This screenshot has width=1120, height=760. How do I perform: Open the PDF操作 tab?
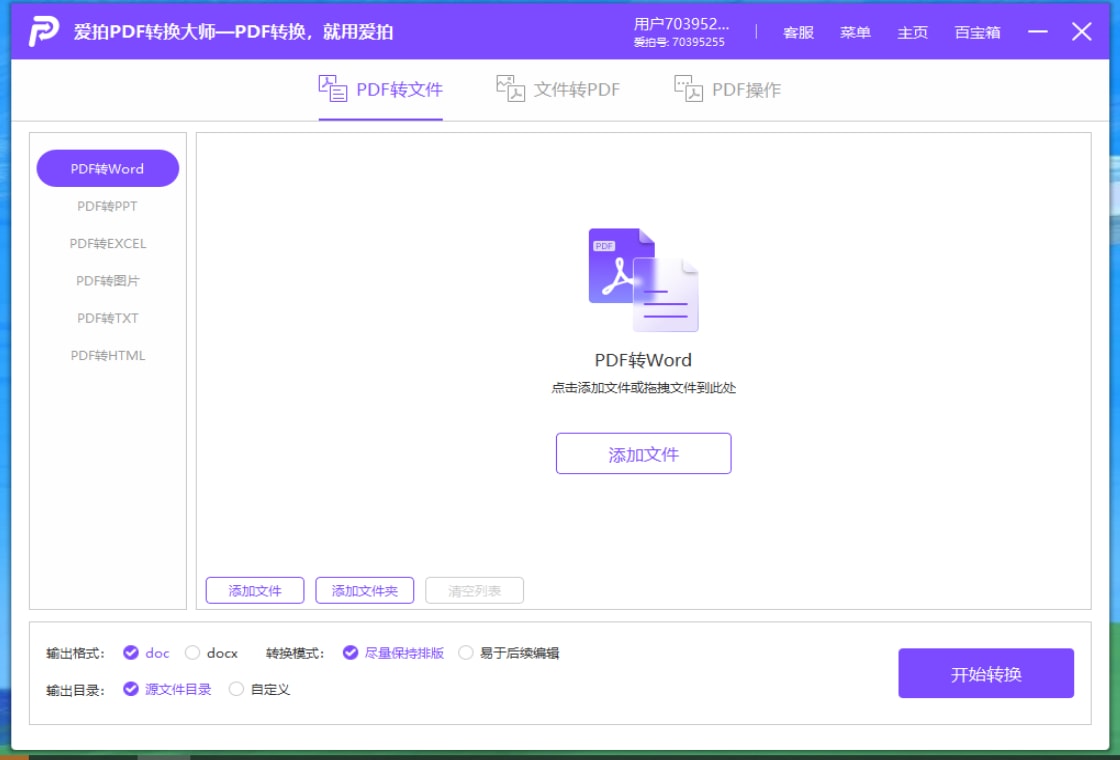(x=727, y=89)
